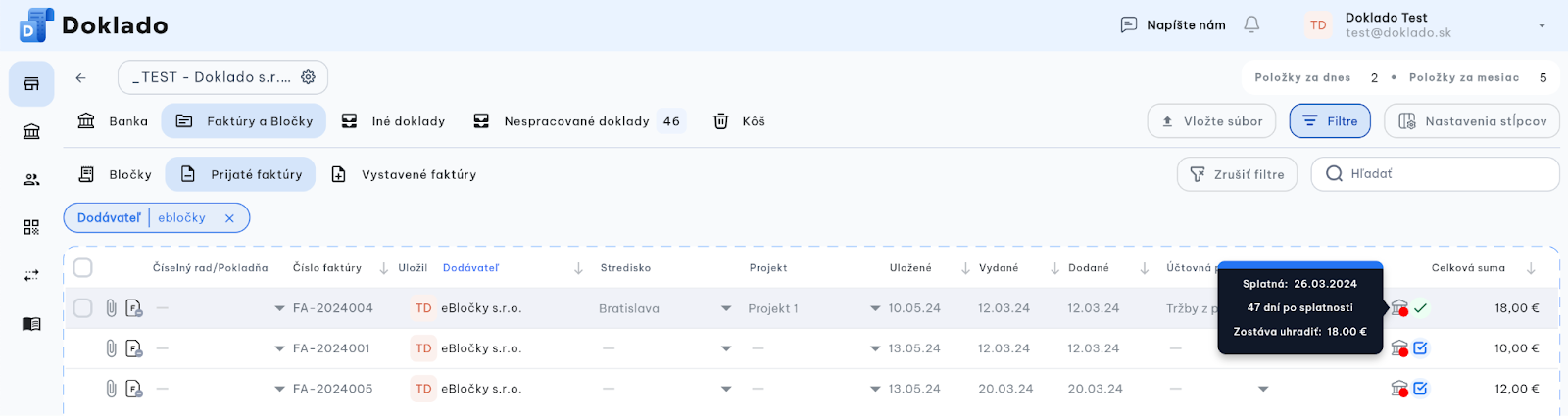
Task: Click the Hľadať search field
Action: (x=1436, y=174)
